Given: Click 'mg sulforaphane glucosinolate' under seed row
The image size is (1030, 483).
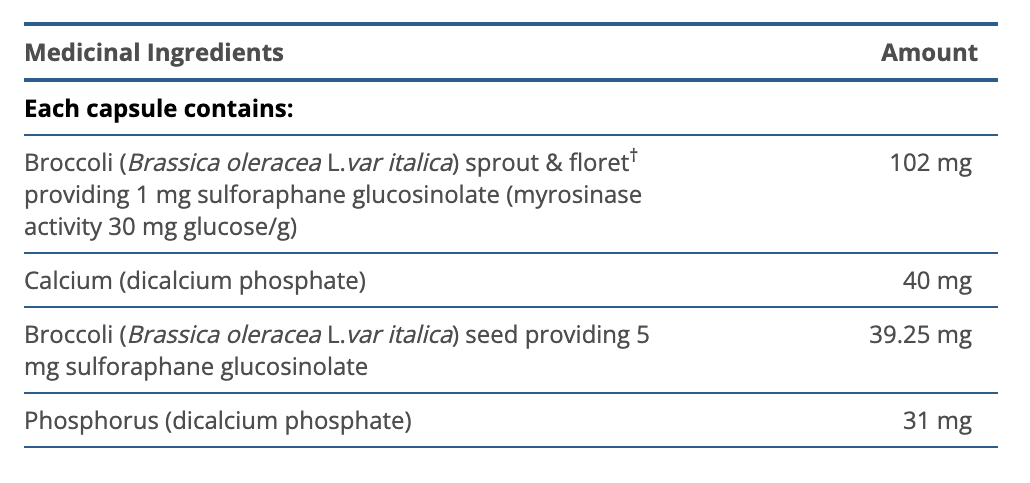Looking at the screenshot, I should (195, 367).
